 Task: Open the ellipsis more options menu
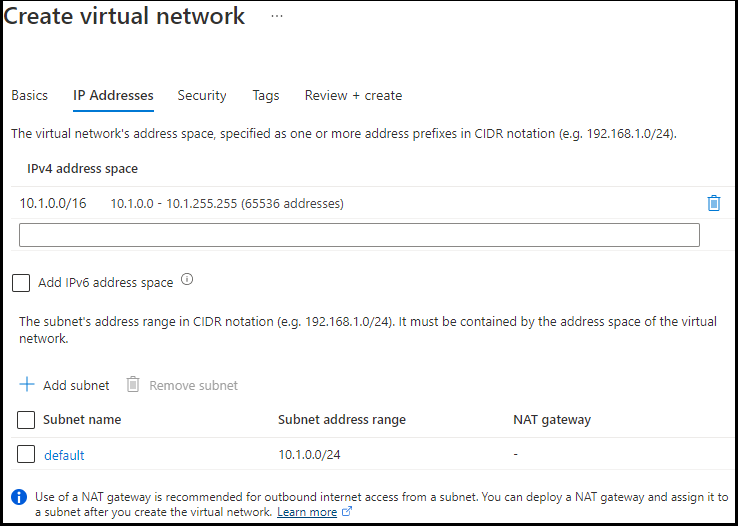[277, 17]
